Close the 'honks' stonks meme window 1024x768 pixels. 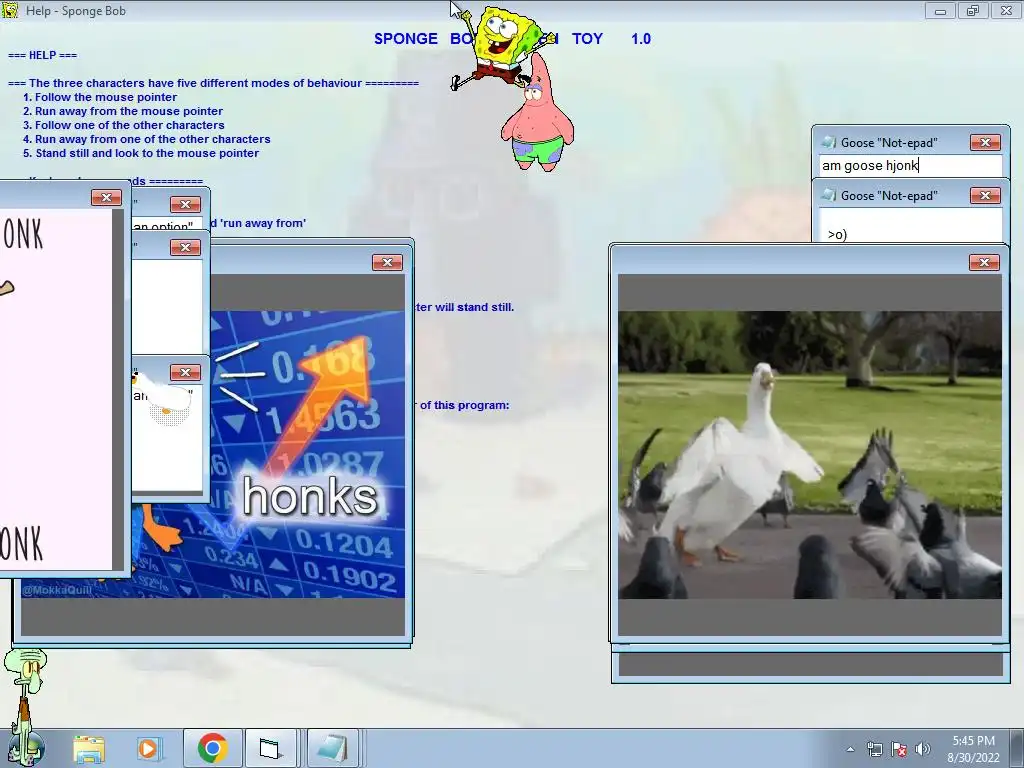click(x=387, y=263)
